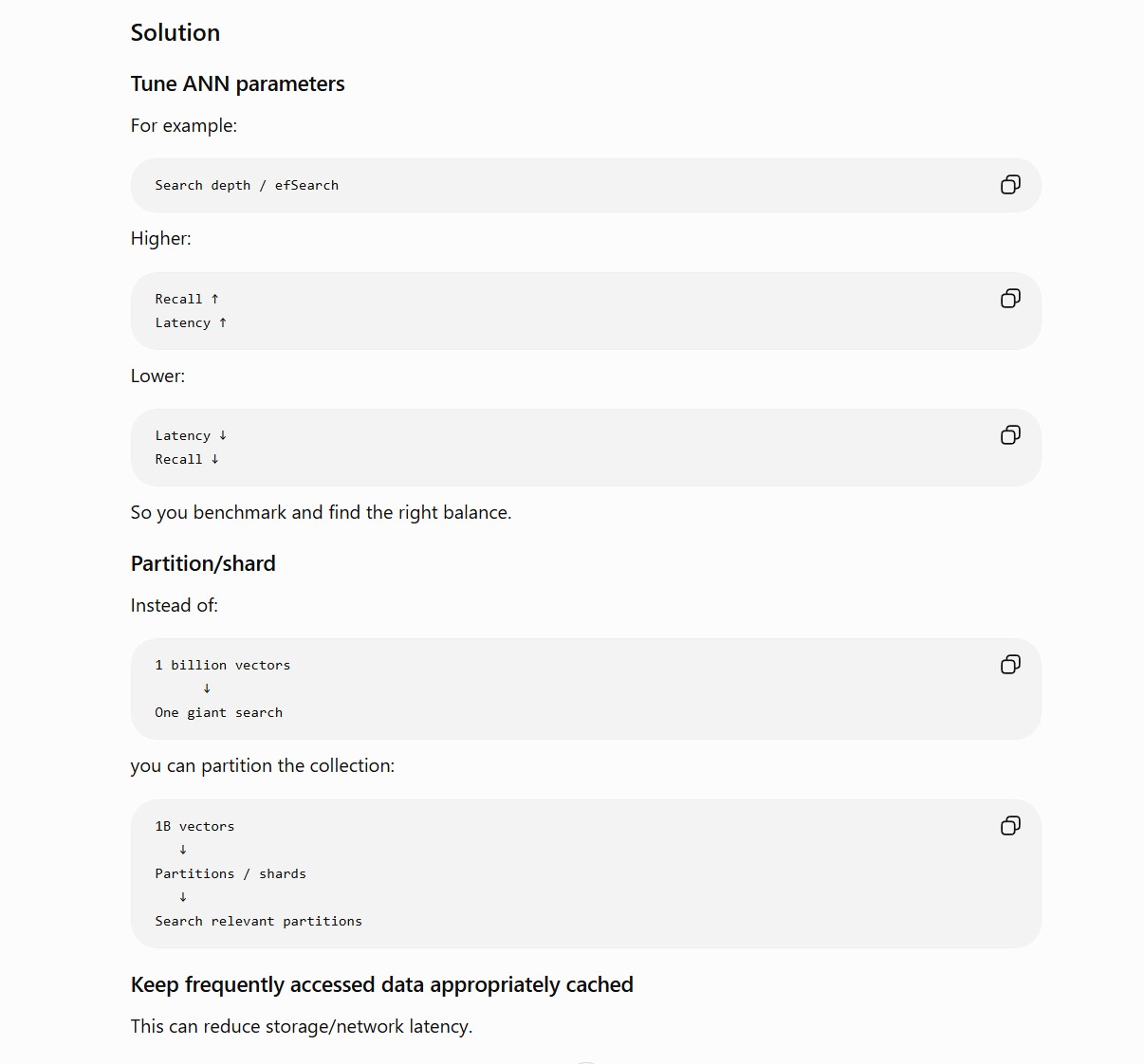Viewport: 1144px width, 1064px height.
Task: Click the 'Tune ANN parameters' heading
Action: 237,83
